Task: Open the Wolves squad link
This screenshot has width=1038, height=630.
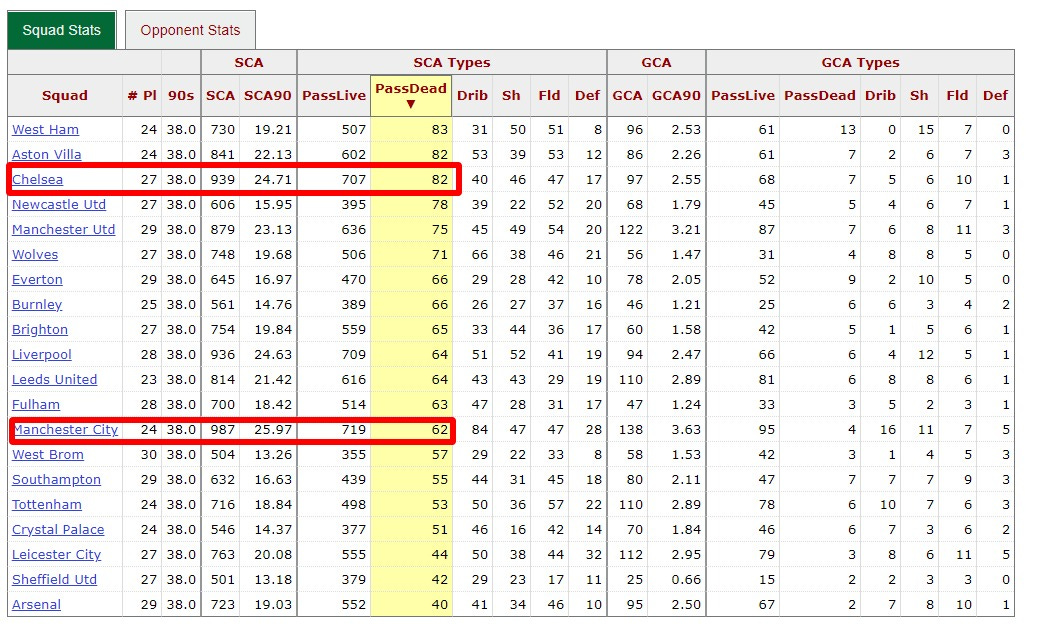Action: pos(35,255)
